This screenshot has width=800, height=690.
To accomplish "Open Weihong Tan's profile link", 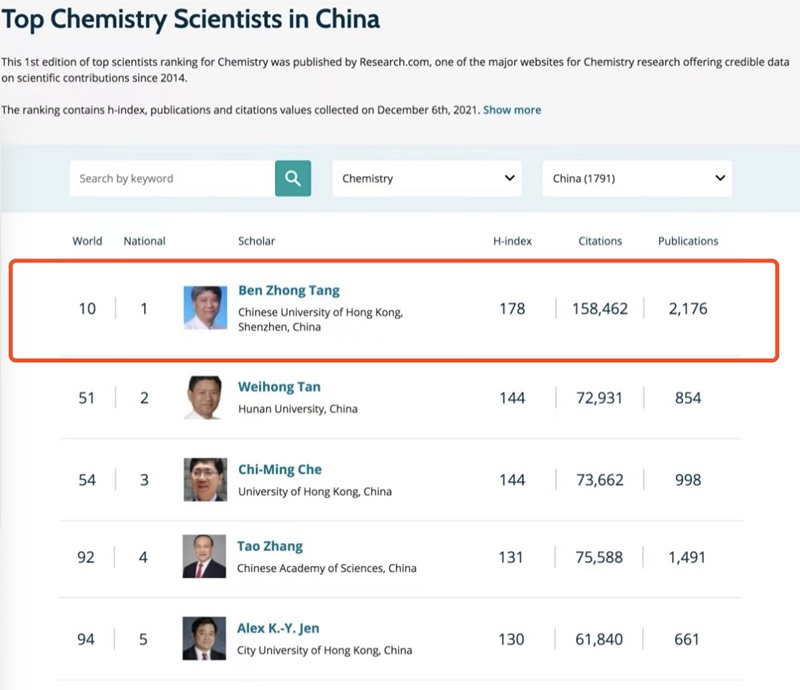I will click(x=279, y=387).
